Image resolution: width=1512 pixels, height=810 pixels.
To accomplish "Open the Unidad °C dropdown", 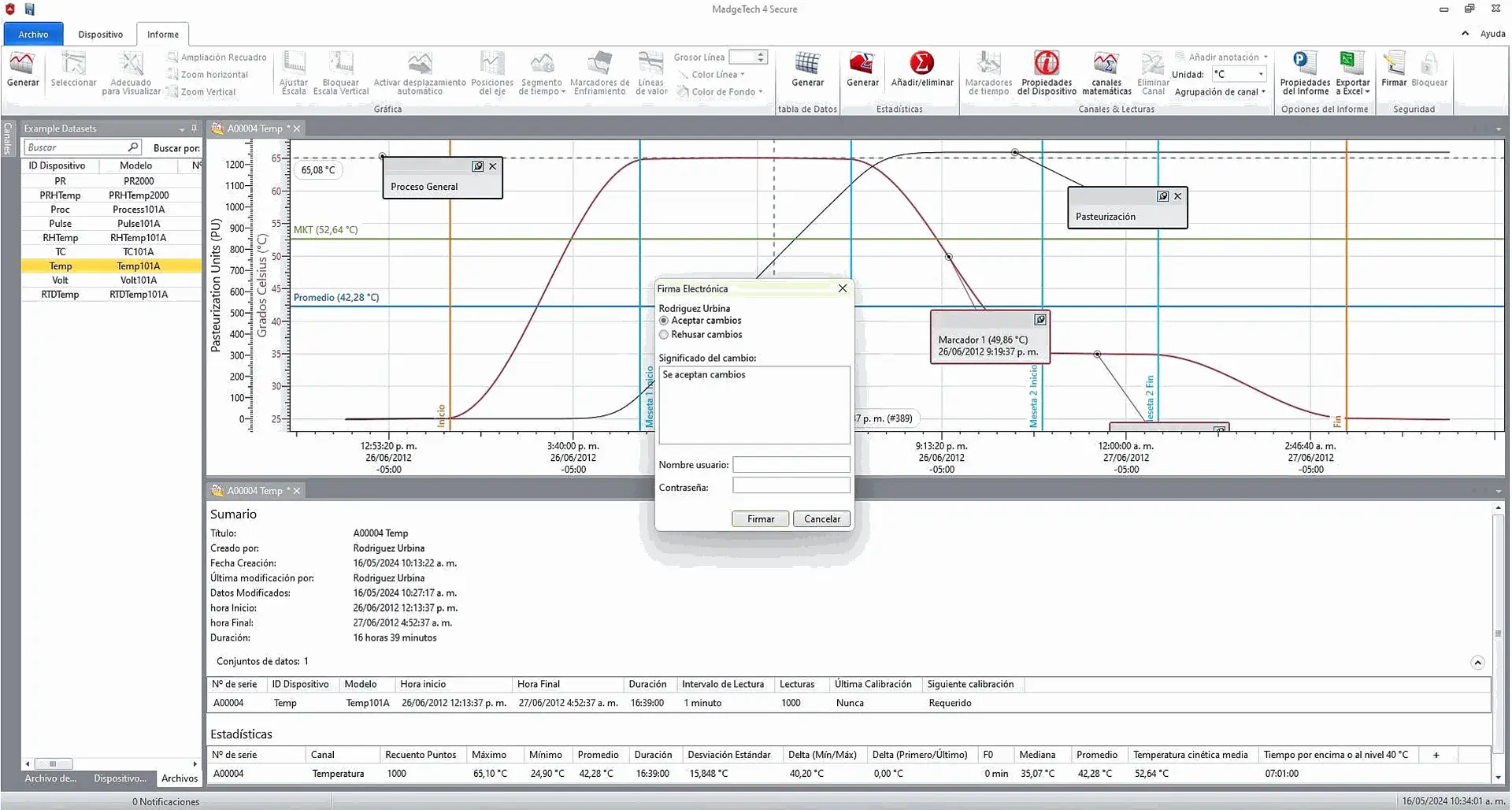I will [1260, 74].
